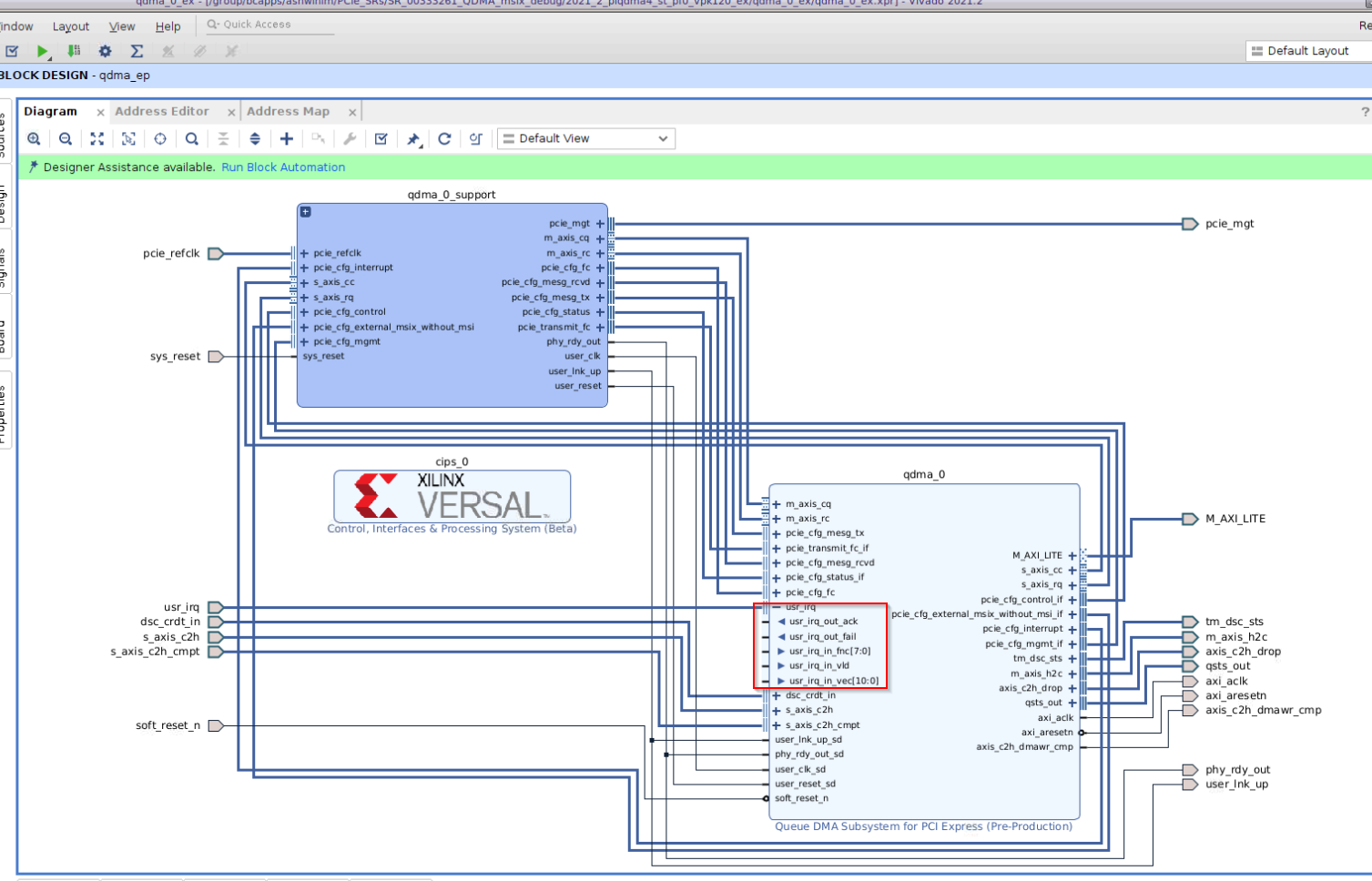The image size is (1372, 881).
Task: Switch to the Address Editor tab
Action: (162, 112)
